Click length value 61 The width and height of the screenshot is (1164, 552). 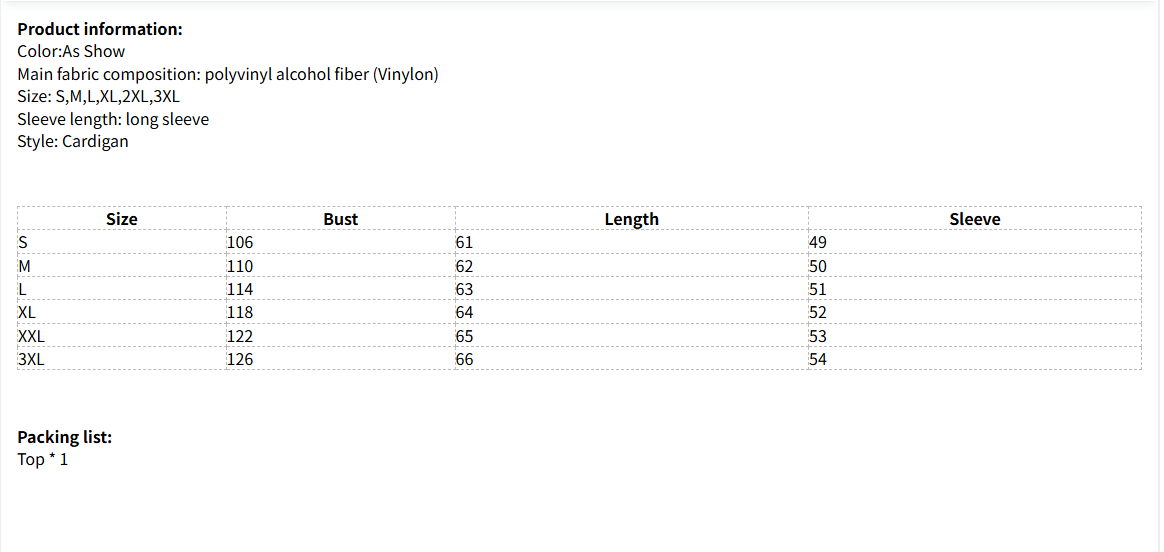pos(464,242)
